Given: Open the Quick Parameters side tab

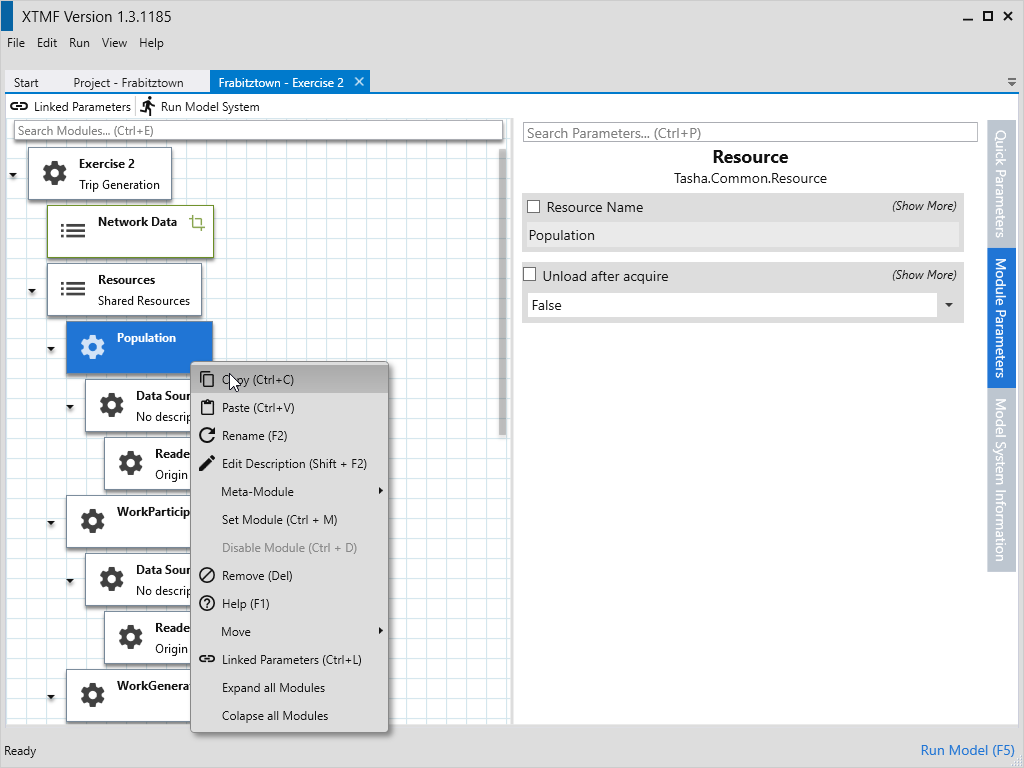Looking at the screenshot, I should [1001, 181].
